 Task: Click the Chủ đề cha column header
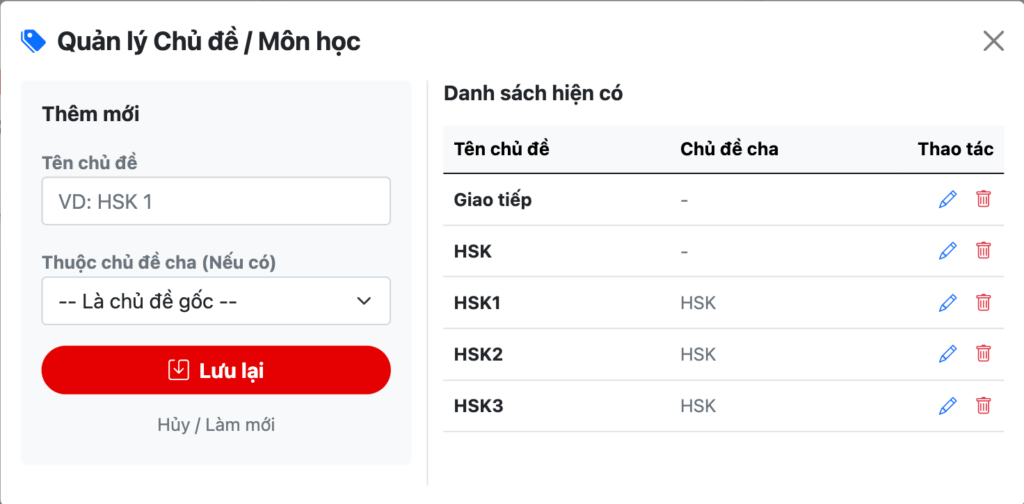click(x=729, y=149)
